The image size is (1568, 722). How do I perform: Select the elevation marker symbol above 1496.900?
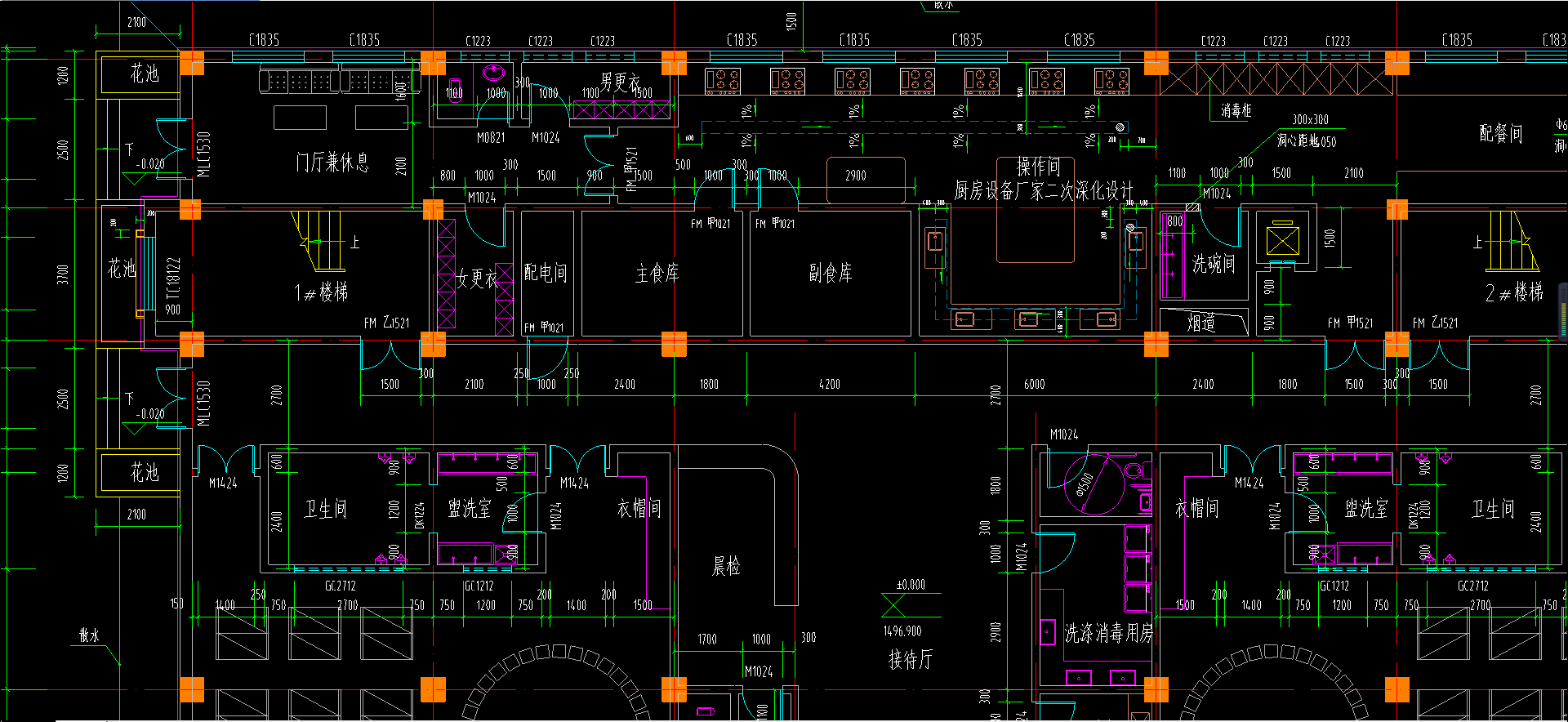click(894, 605)
